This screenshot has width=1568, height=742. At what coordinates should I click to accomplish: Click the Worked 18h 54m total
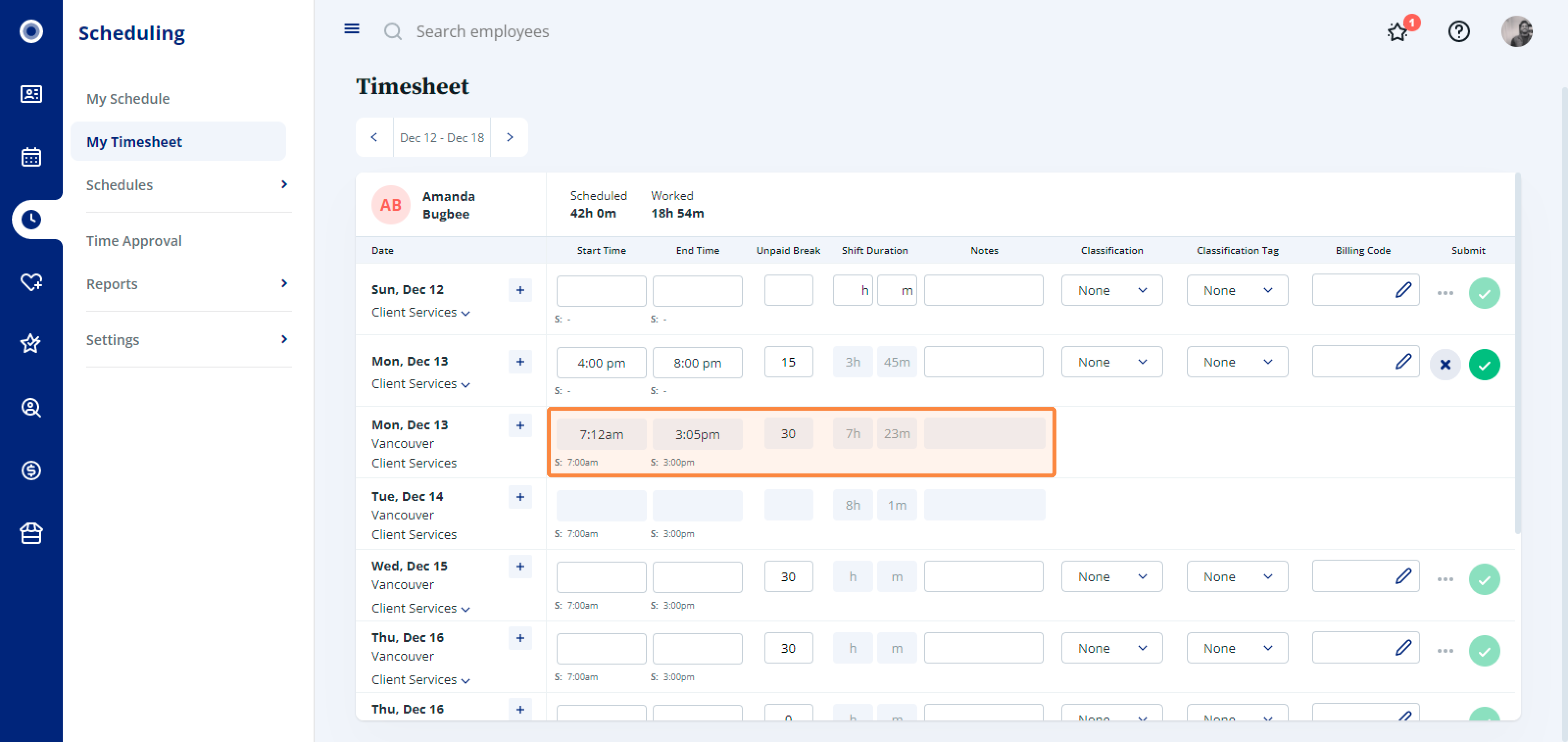coord(677,205)
